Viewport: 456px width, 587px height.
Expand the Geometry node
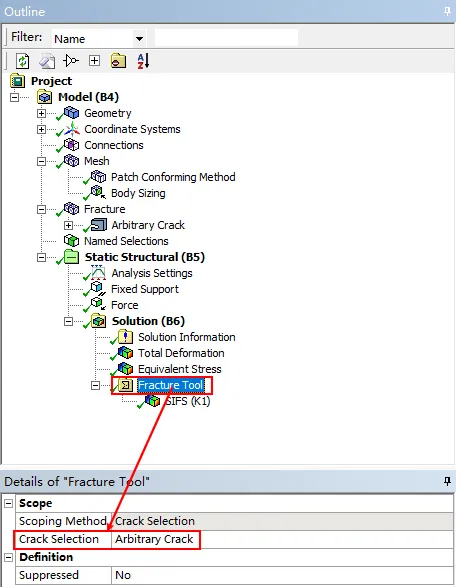41,113
